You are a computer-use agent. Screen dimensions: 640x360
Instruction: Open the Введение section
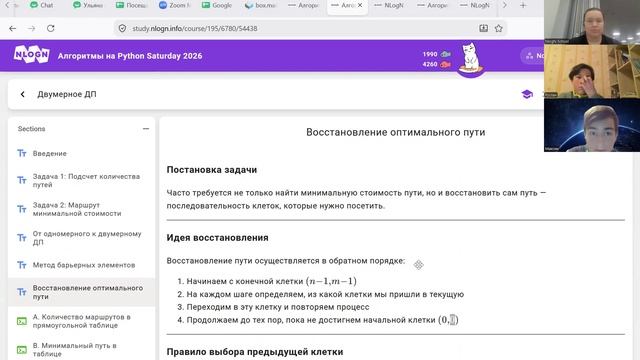82,153
